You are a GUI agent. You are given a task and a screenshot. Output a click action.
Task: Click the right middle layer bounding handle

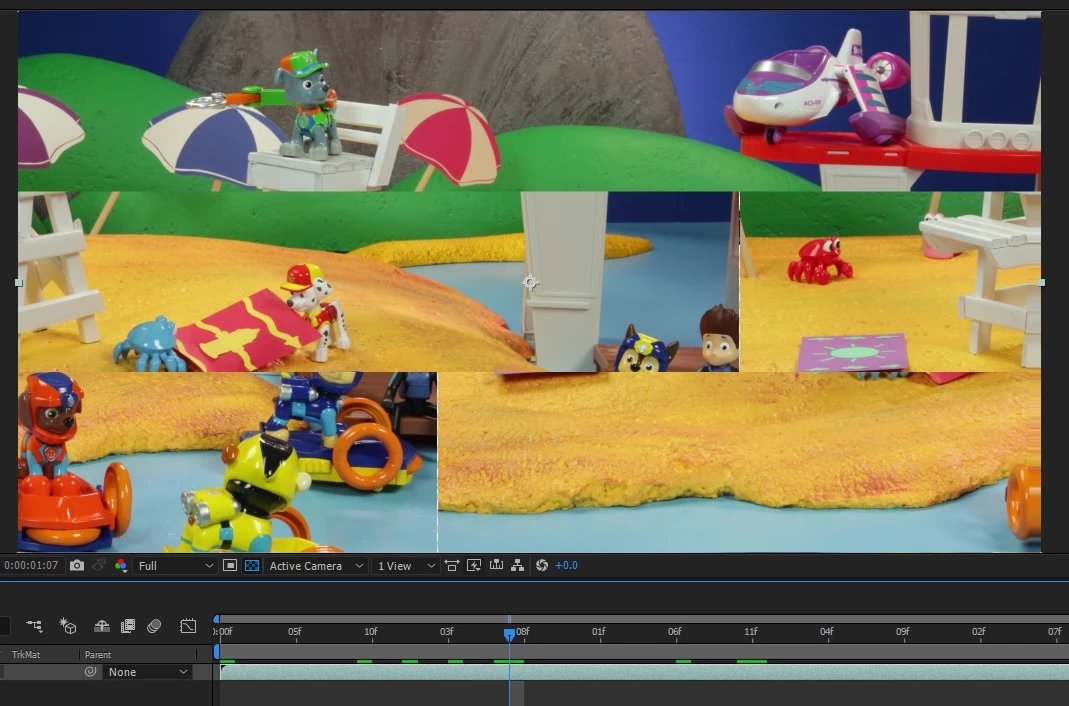1041,282
